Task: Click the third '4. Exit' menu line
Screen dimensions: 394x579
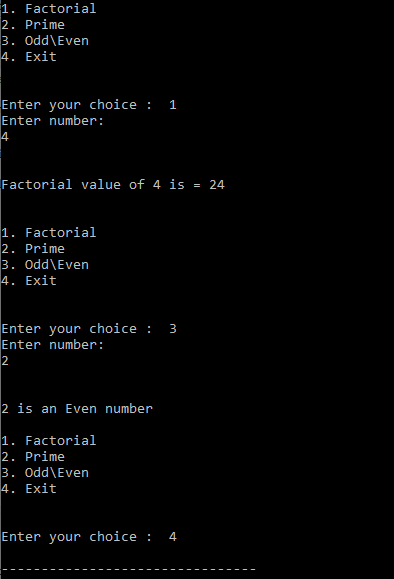Action: tap(29, 489)
